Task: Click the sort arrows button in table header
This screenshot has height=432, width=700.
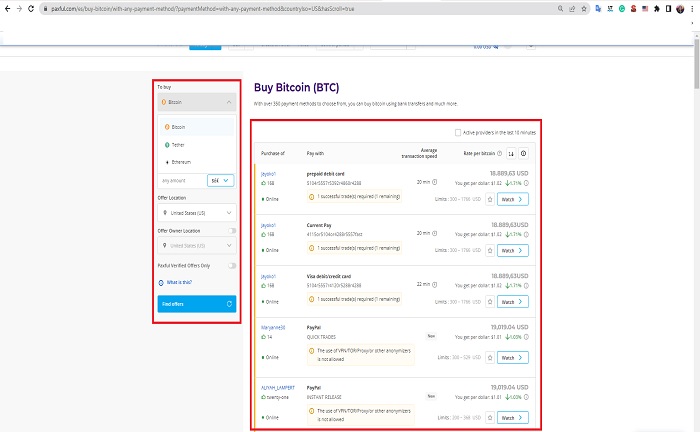Action: [511, 154]
